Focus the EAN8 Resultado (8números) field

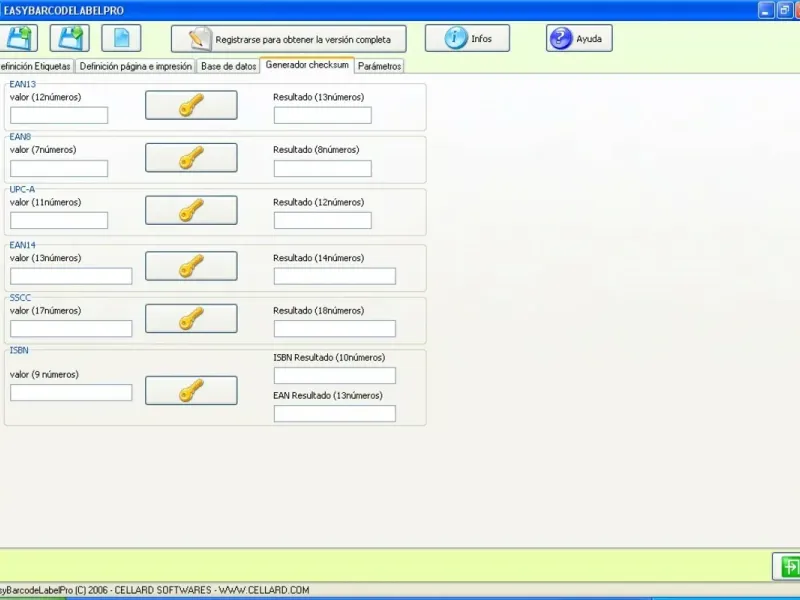322,168
